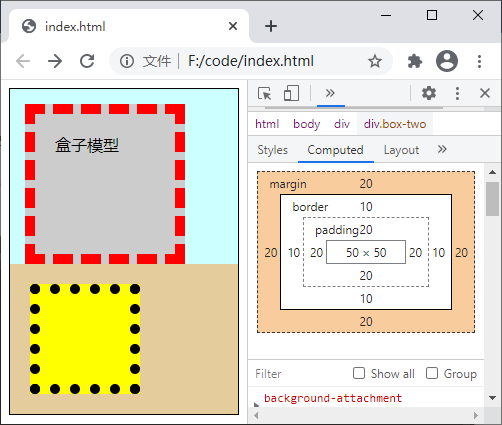
Task: Activate DevTools inspect element cursor icon
Action: [x=265, y=93]
